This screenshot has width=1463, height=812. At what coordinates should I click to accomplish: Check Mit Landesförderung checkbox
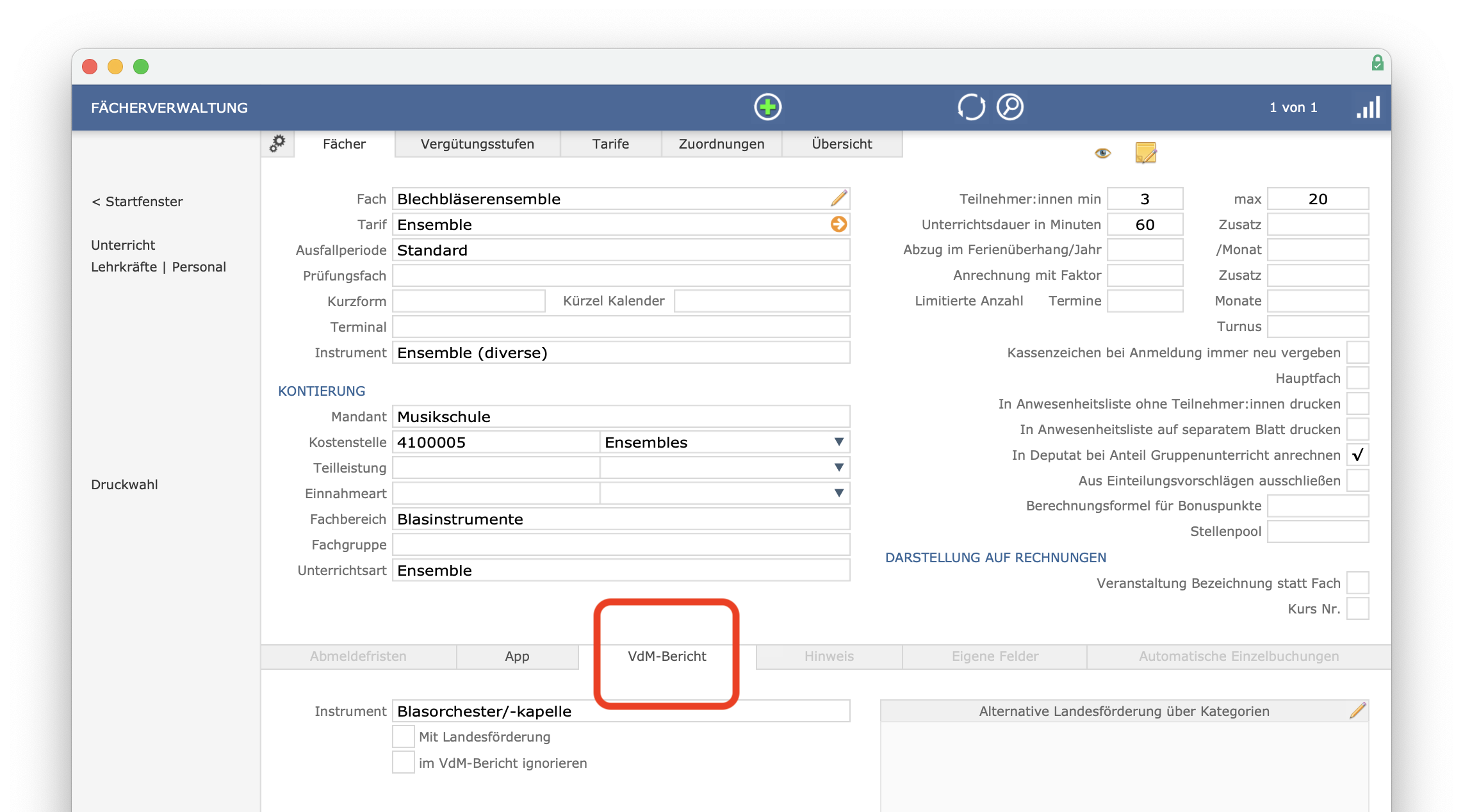pos(403,736)
